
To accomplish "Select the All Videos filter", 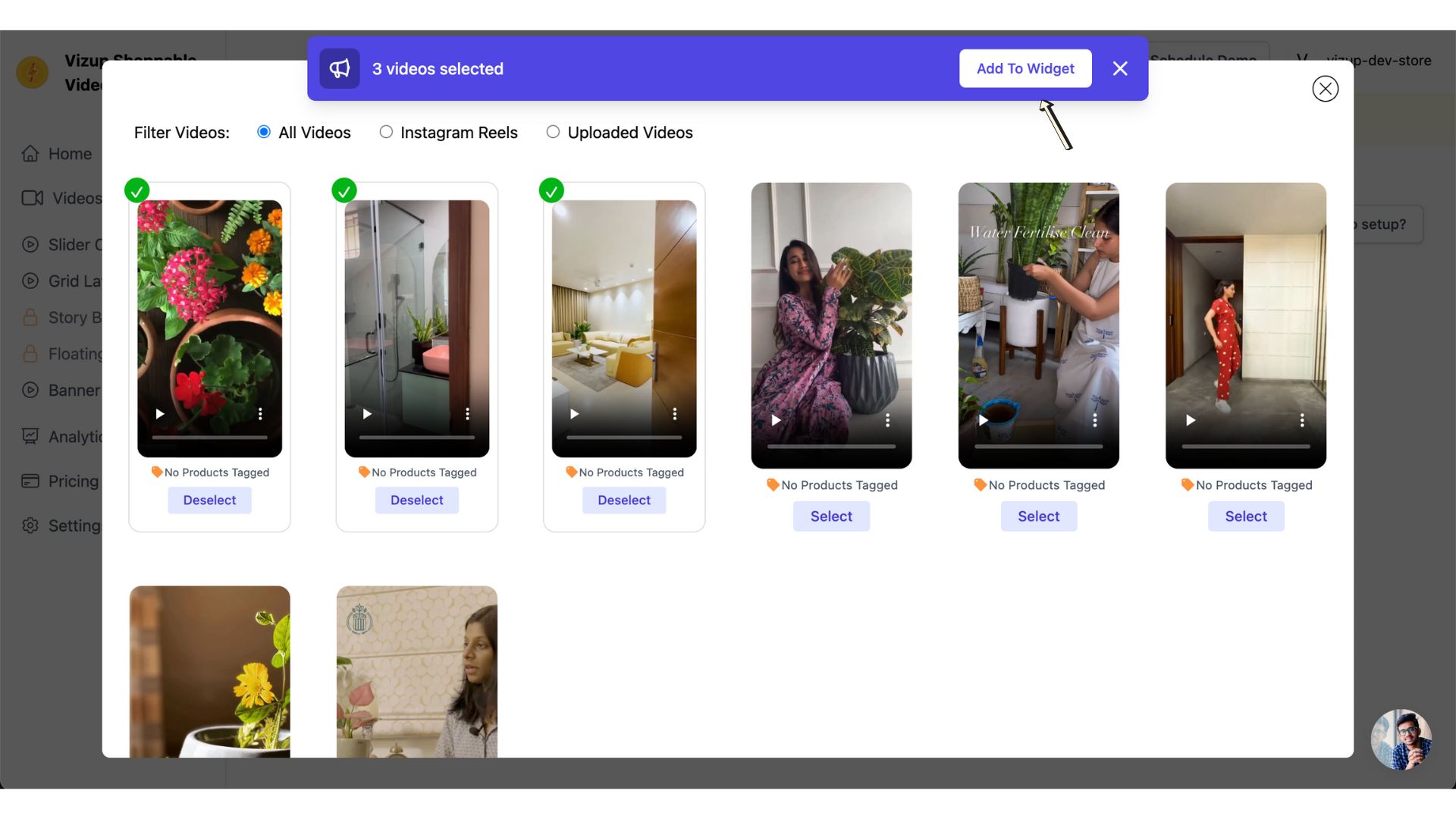I will click(264, 132).
